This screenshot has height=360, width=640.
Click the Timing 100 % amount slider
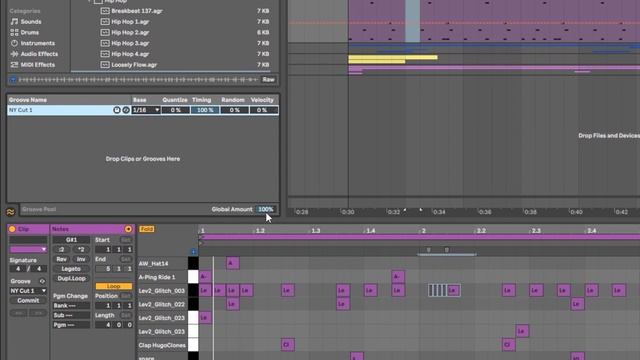[x=205, y=110]
